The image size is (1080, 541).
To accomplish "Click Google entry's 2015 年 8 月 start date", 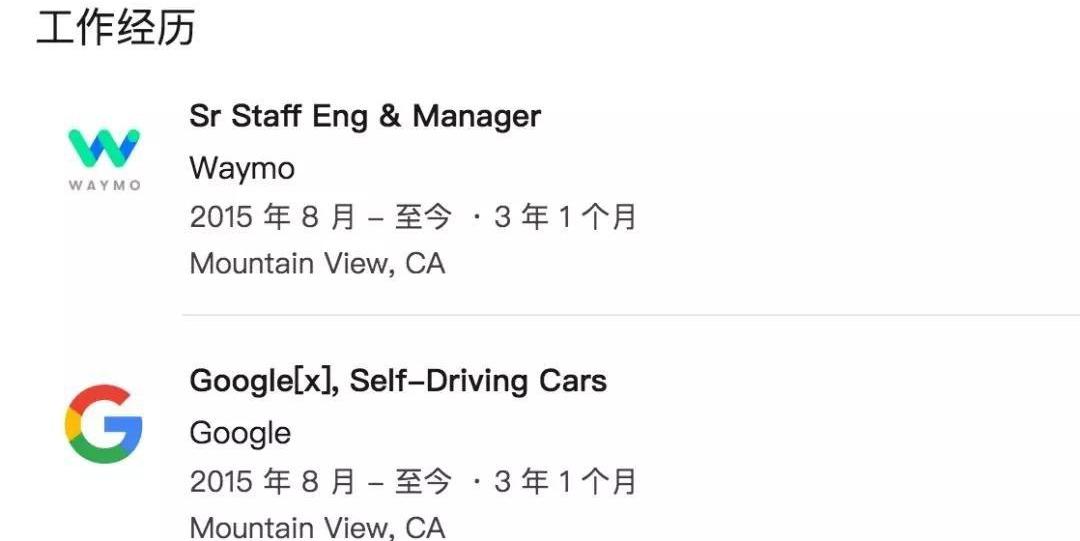I will [x=273, y=481].
